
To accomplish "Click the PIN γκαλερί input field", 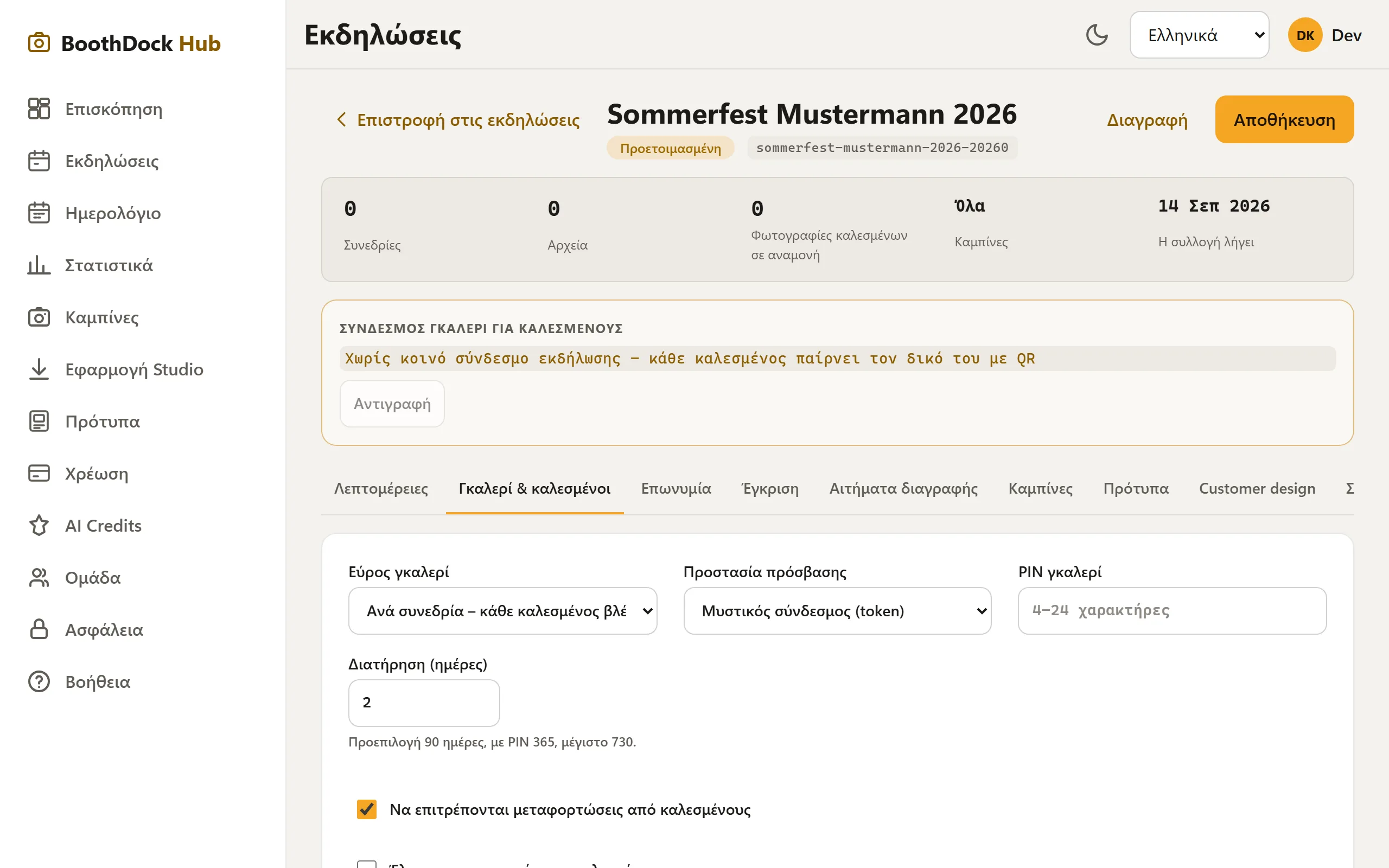I will point(1172,610).
